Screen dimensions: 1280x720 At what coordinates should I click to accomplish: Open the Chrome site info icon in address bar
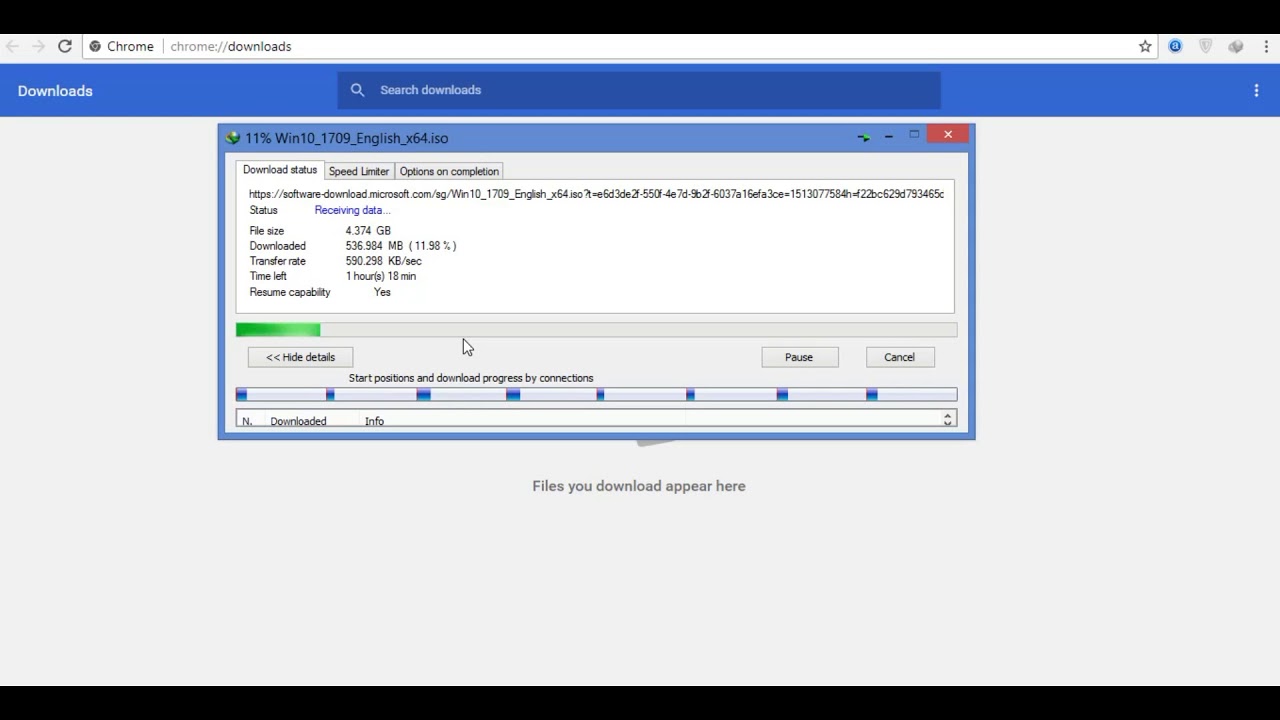tap(95, 46)
